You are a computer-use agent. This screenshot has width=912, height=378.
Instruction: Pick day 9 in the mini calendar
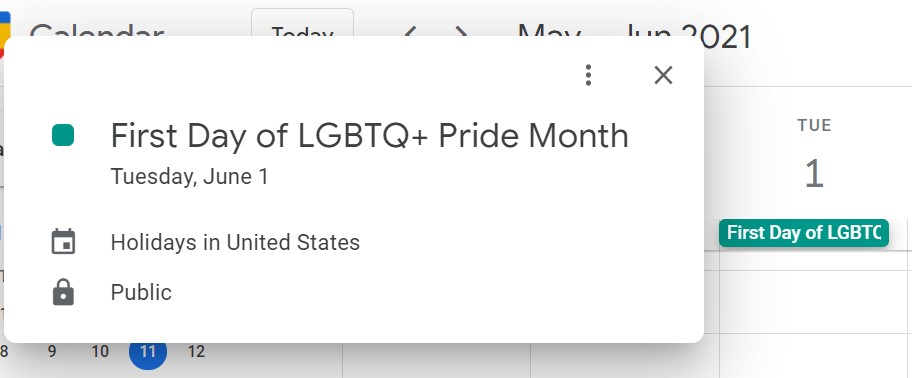pos(52,351)
